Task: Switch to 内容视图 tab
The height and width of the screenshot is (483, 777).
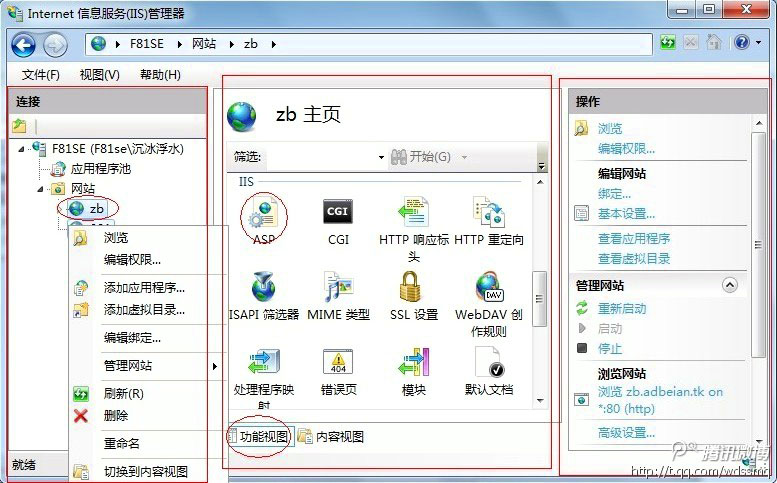Action: click(331, 436)
